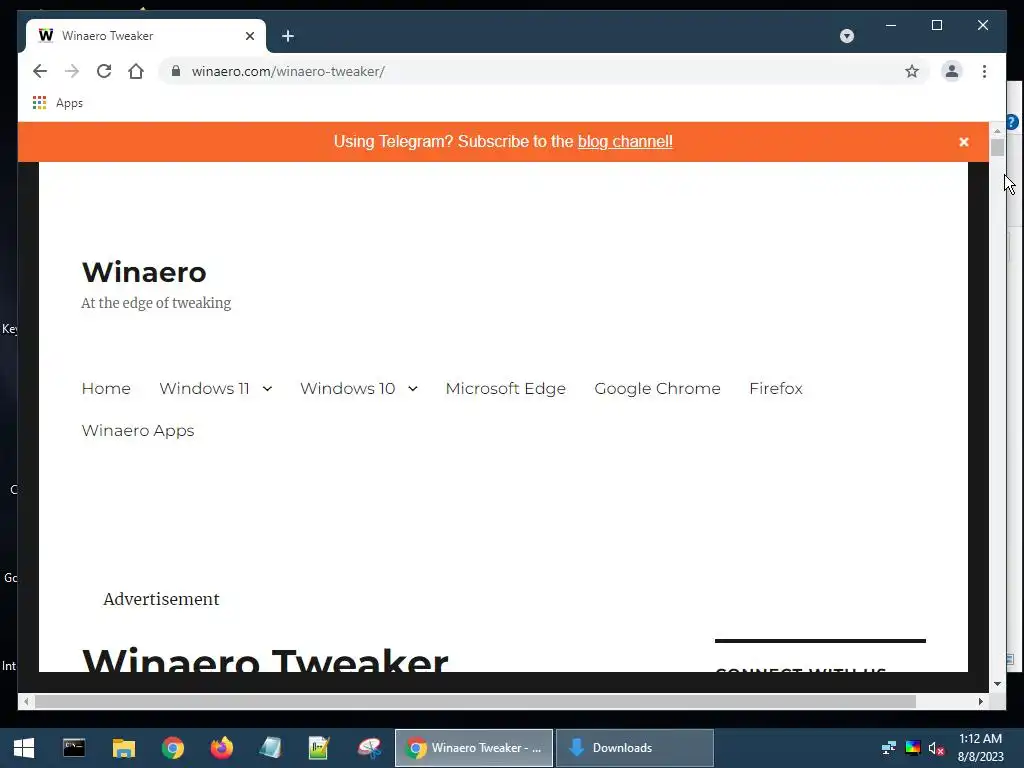
Task: Click the vertical scrollbar up arrow
Action: (x=997, y=131)
